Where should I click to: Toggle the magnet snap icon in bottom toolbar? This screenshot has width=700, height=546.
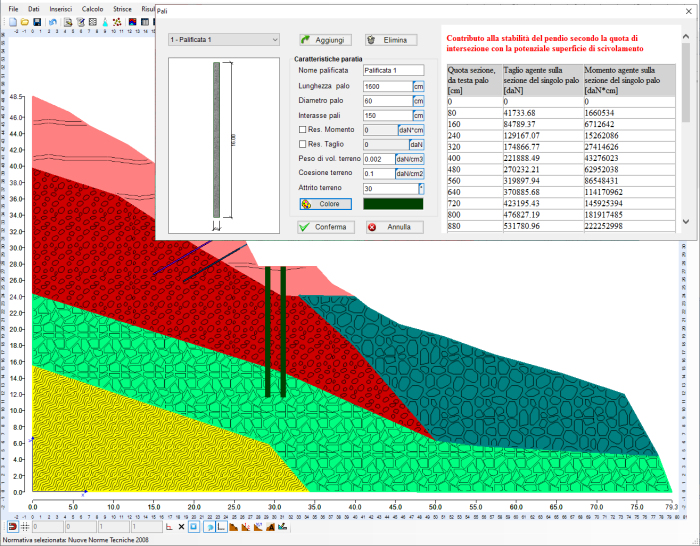10,526
